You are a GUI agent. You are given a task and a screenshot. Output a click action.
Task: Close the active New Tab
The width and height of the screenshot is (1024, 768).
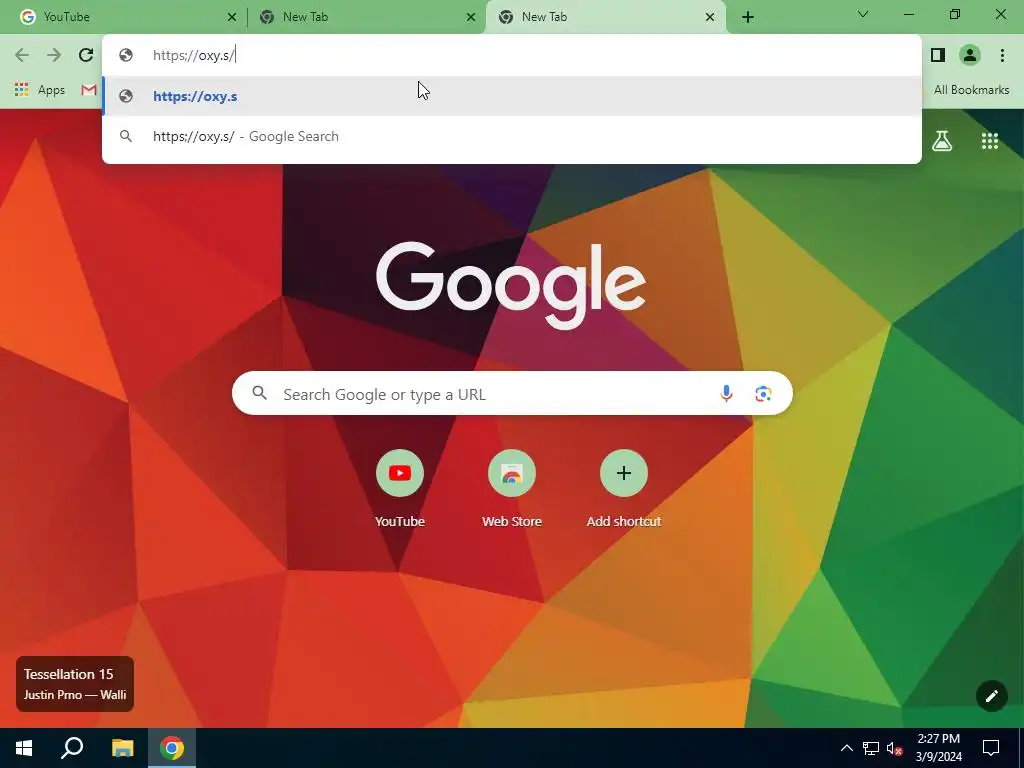pyautogui.click(x=710, y=17)
